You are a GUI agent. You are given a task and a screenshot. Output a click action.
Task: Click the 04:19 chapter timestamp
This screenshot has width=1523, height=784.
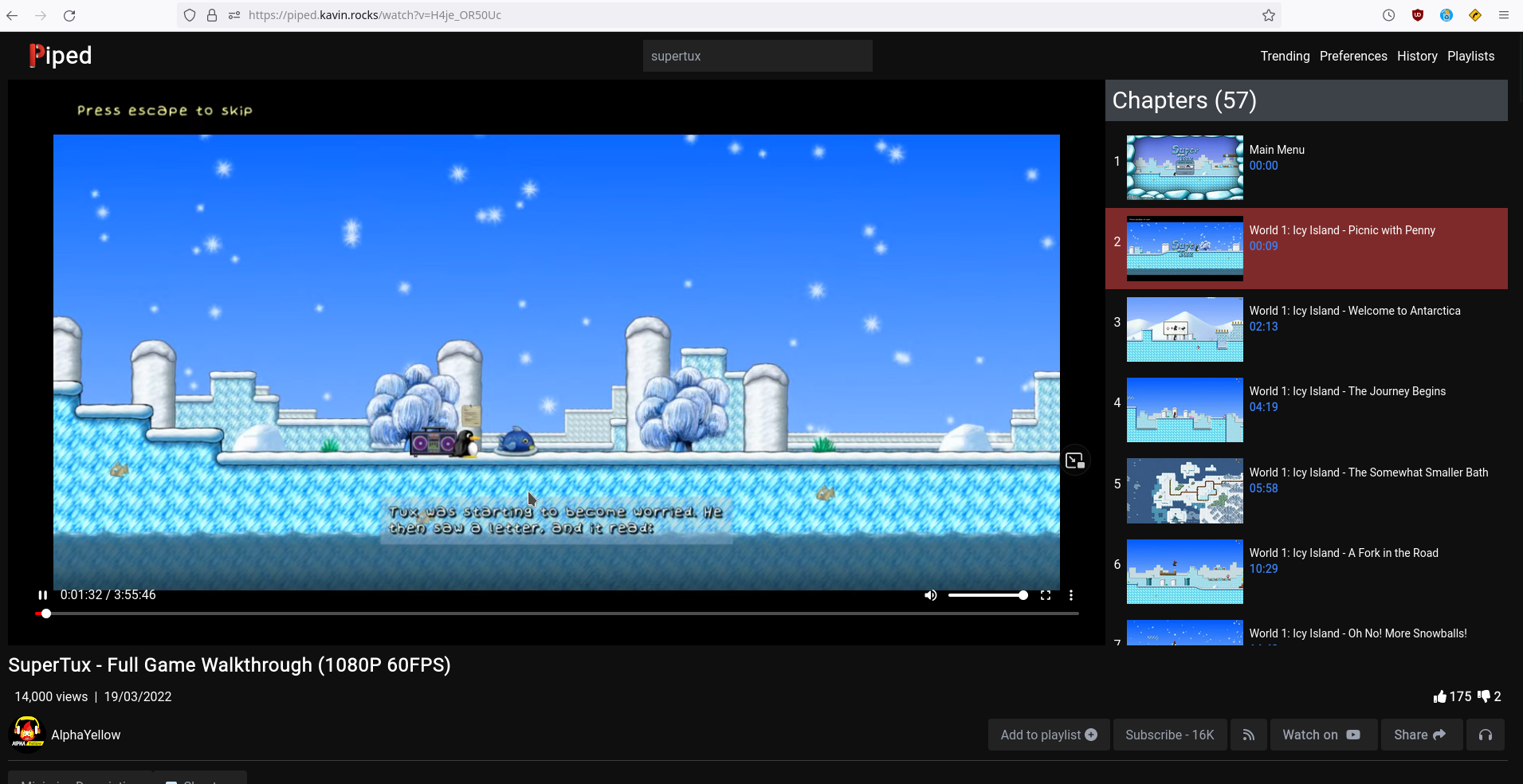pyautogui.click(x=1263, y=407)
